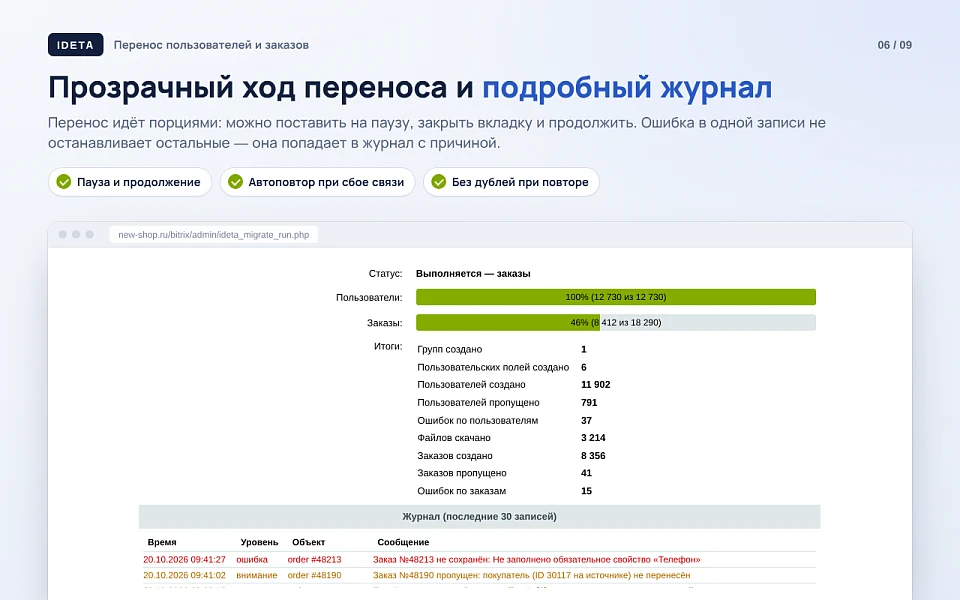960x600 pixels.
Task: Click the value 11 902 for Пользователей создано
Action: point(595,384)
